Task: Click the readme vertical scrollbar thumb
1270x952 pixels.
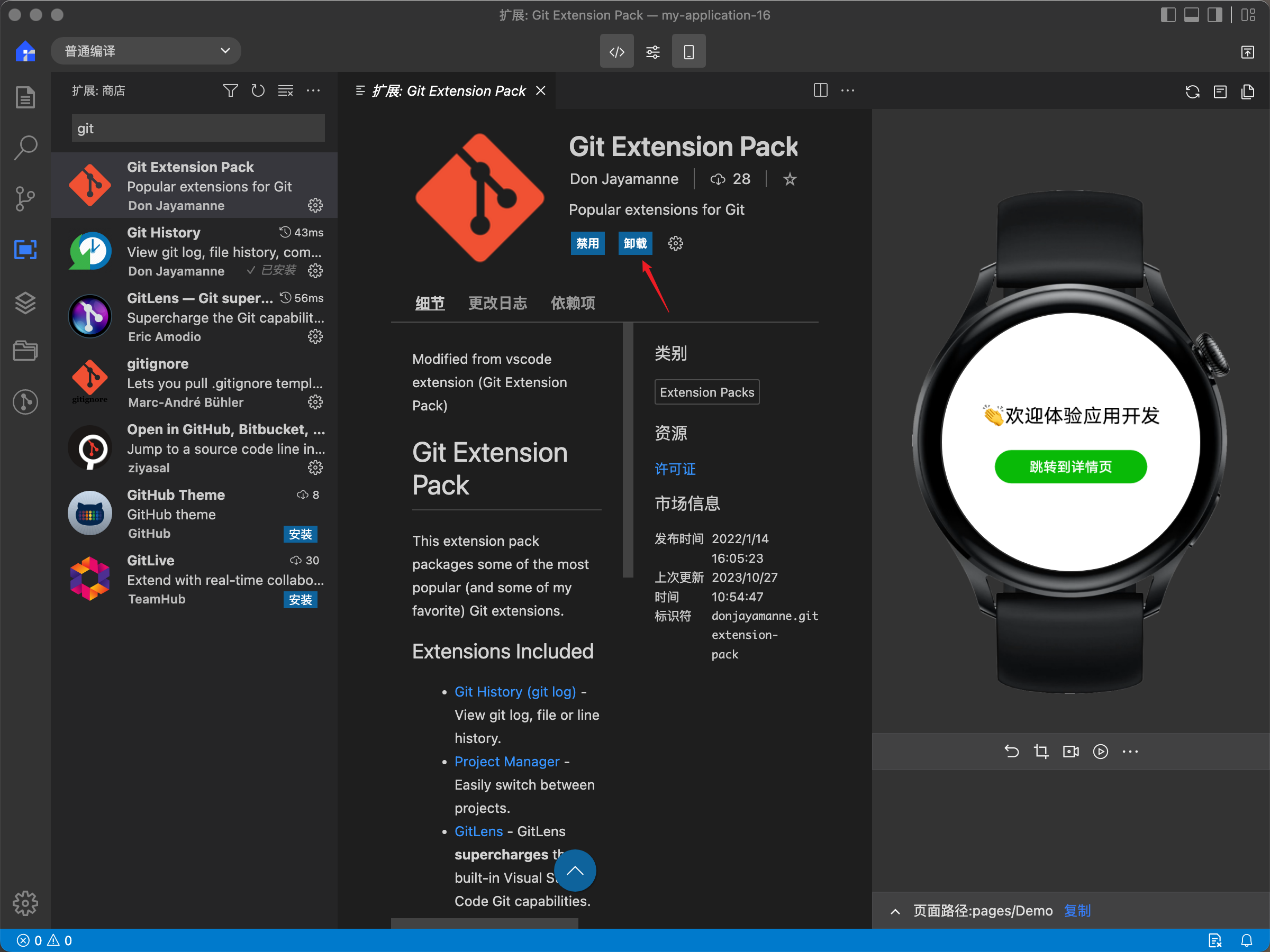Action: (x=628, y=450)
